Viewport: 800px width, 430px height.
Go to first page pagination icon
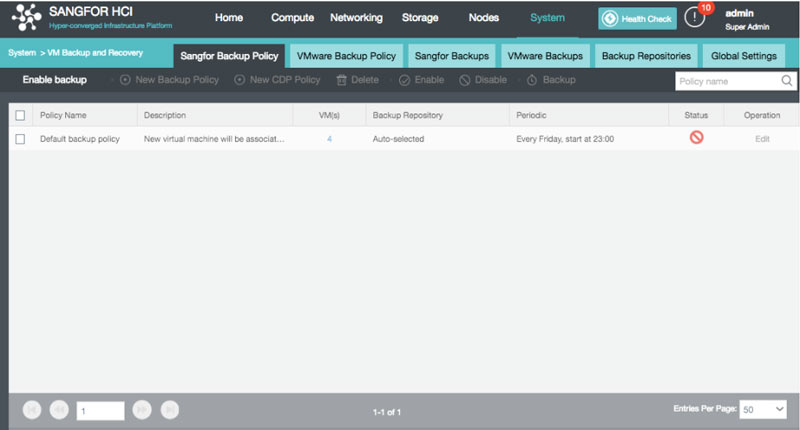point(32,410)
